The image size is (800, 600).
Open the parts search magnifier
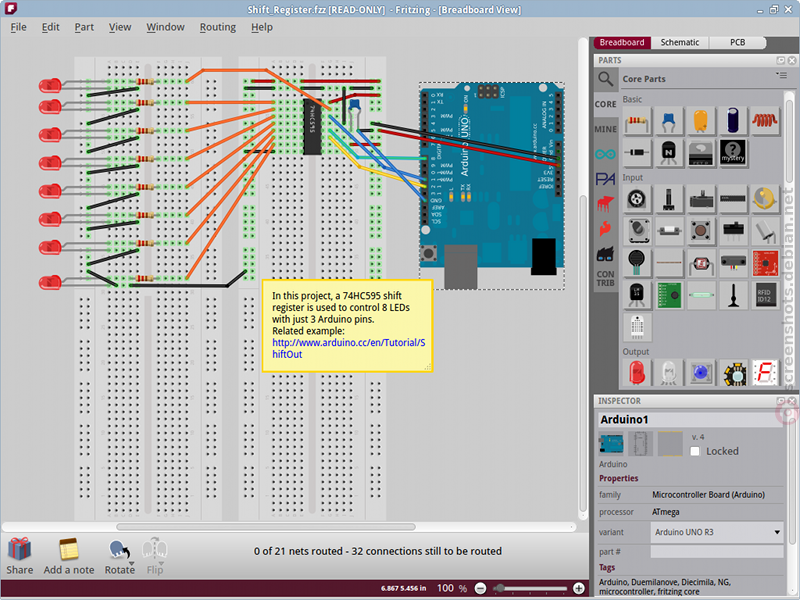pyautogui.click(x=605, y=79)
